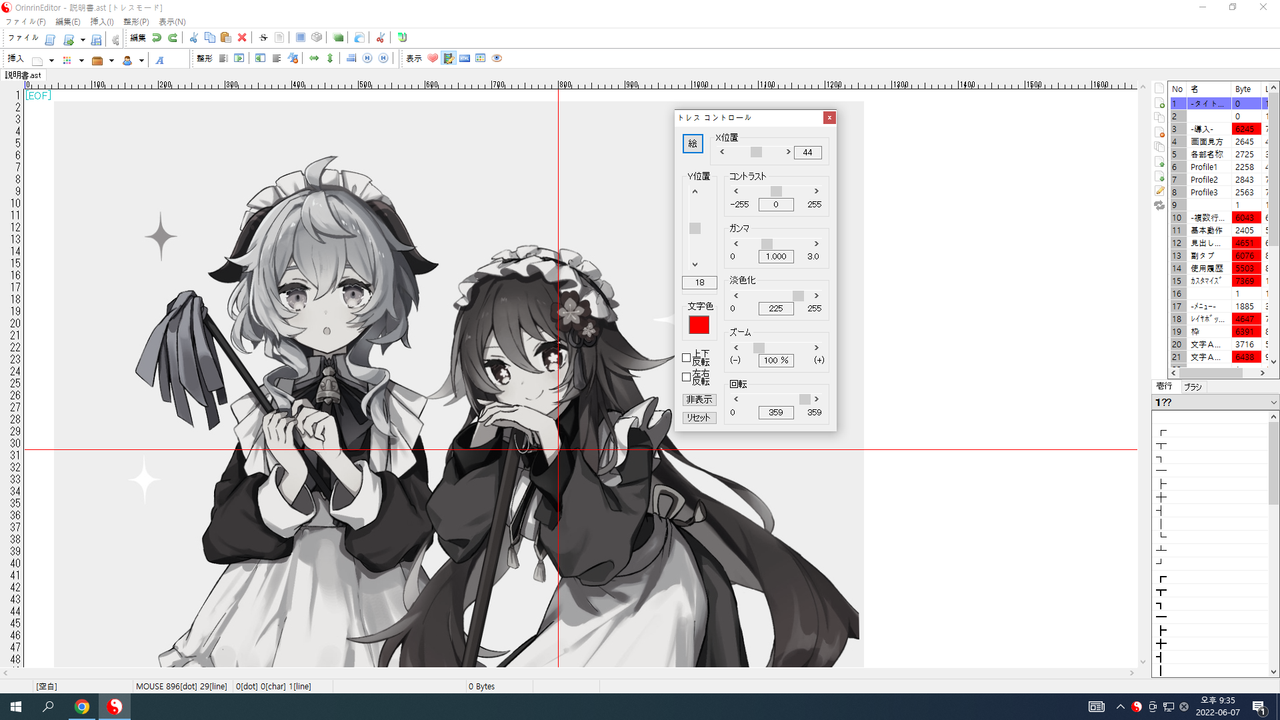Close the トレス コントロール dialog
This screenshot has width=1280, height=720.
[829, 118]
